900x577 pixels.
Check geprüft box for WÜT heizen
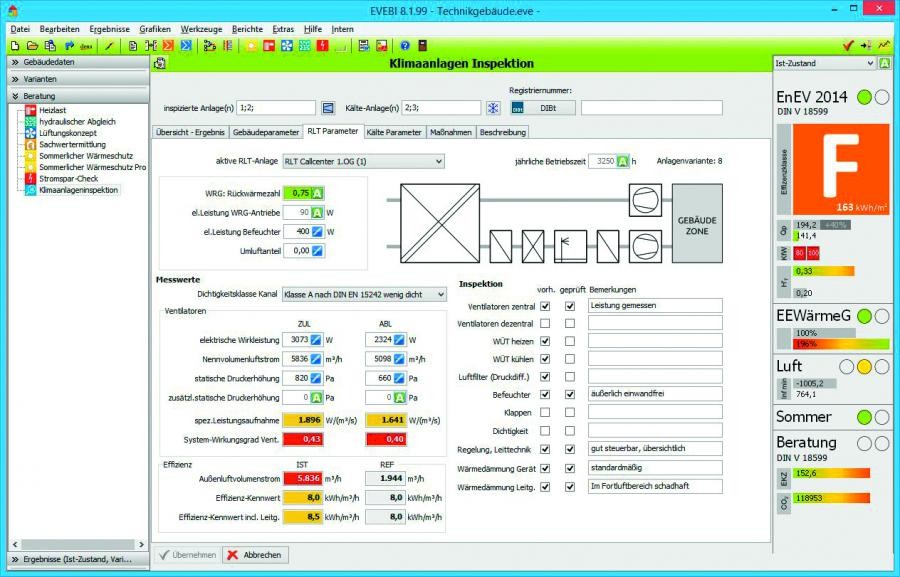click(x=569, y=342)
